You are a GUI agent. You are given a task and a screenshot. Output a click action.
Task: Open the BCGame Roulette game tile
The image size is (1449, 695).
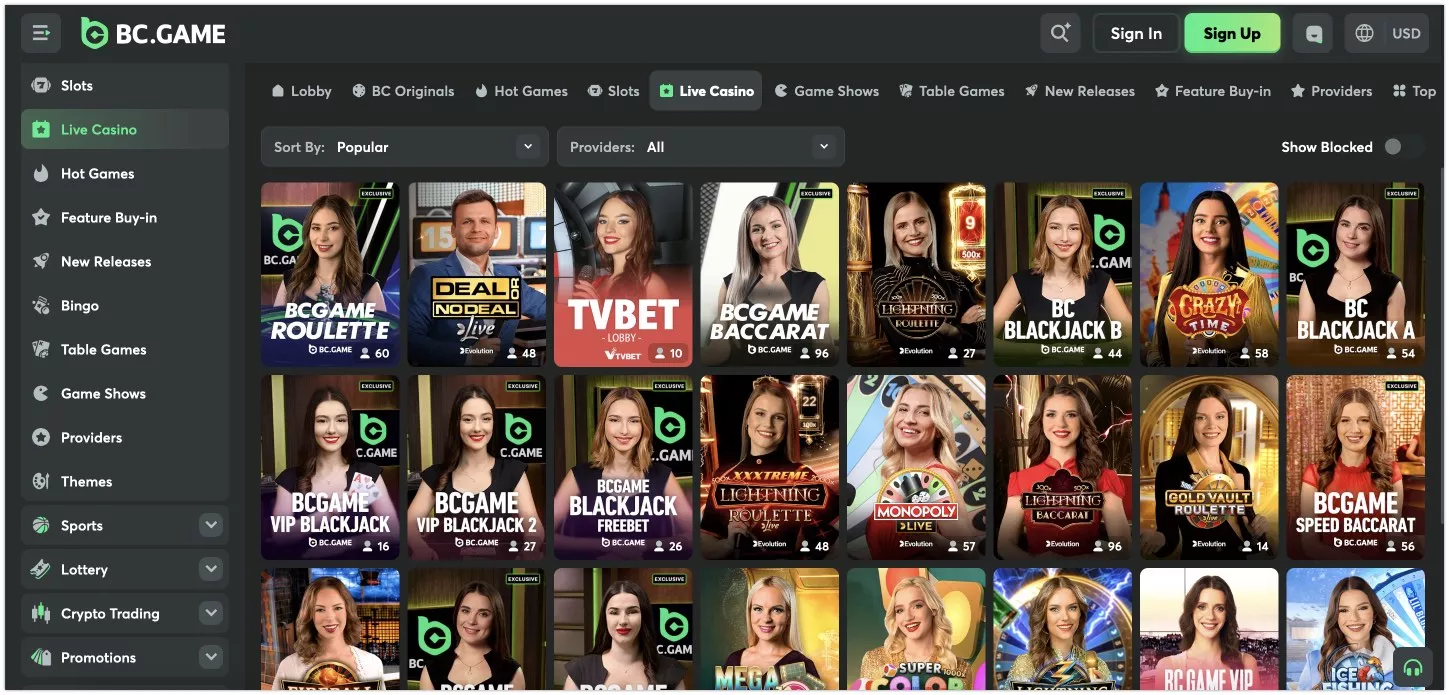(x=330, y=274)
